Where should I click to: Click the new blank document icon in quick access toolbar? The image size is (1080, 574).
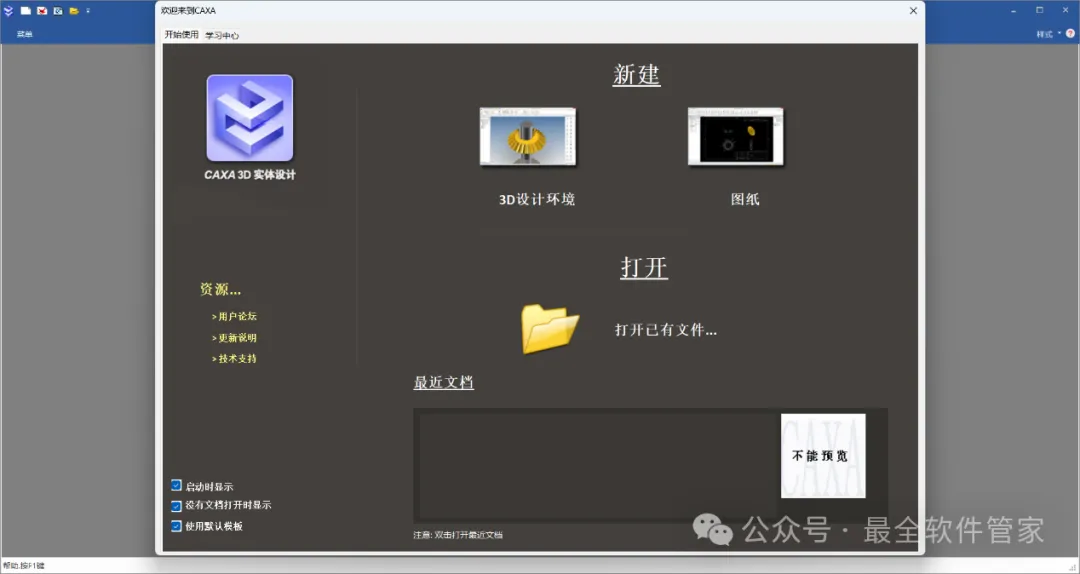coord(25,10)
